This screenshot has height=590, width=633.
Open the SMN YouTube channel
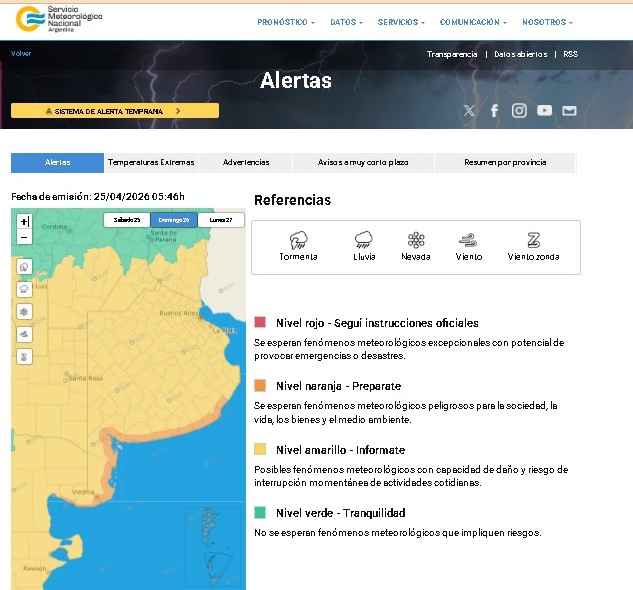(544, 111)
